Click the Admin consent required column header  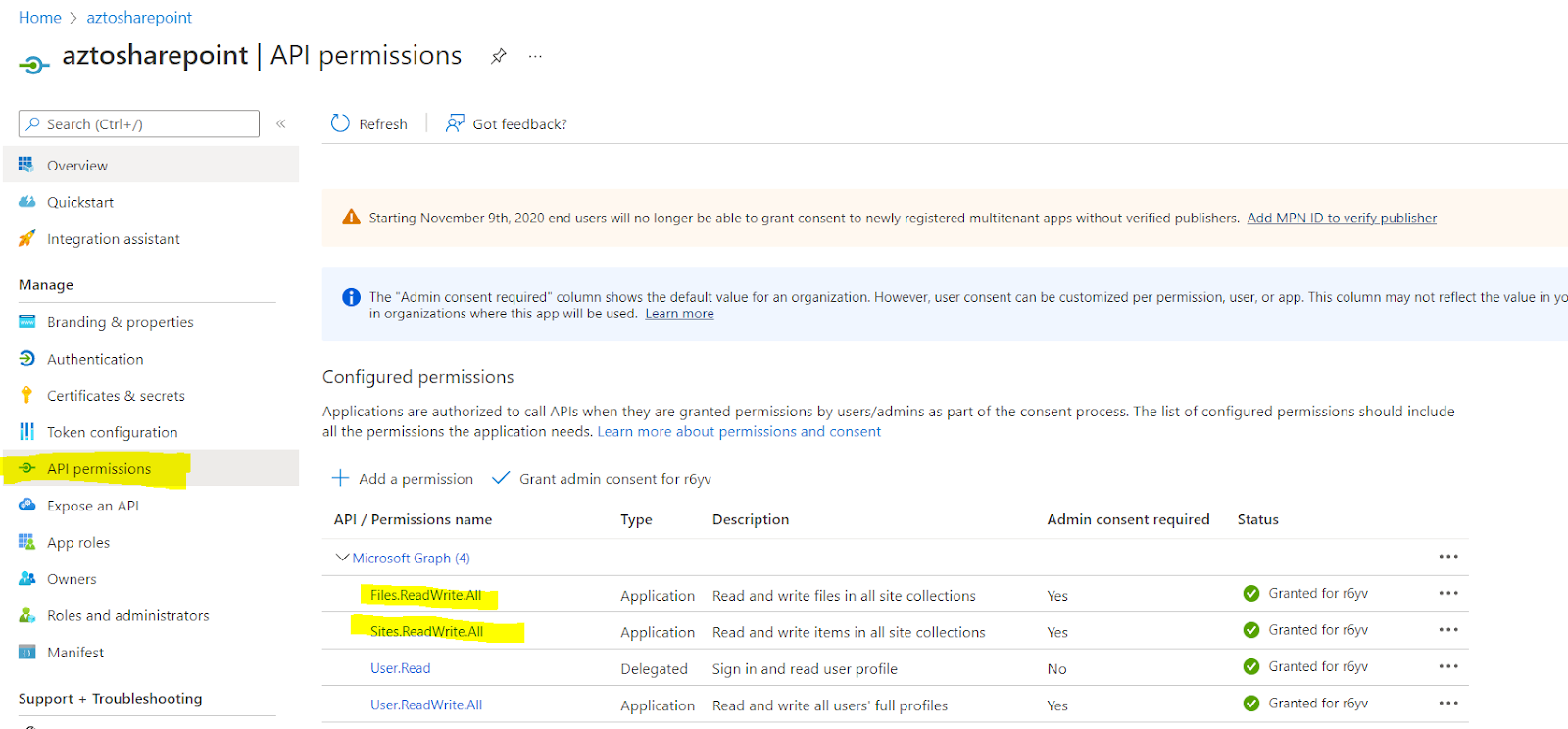click(x=1128, y=519)
